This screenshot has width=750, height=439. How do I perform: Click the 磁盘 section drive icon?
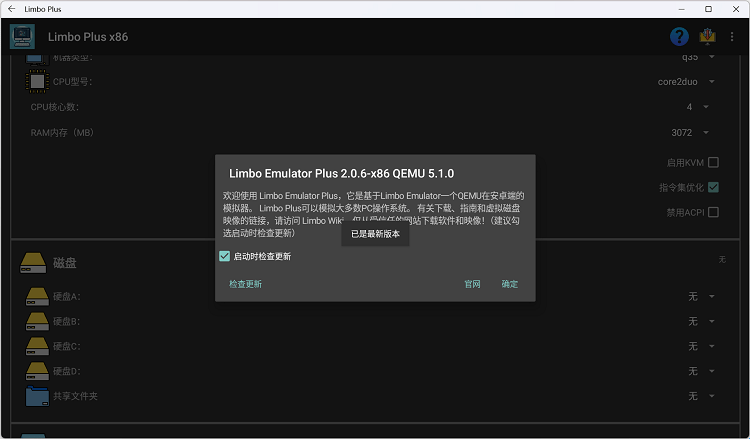click(x=33, y=263)
